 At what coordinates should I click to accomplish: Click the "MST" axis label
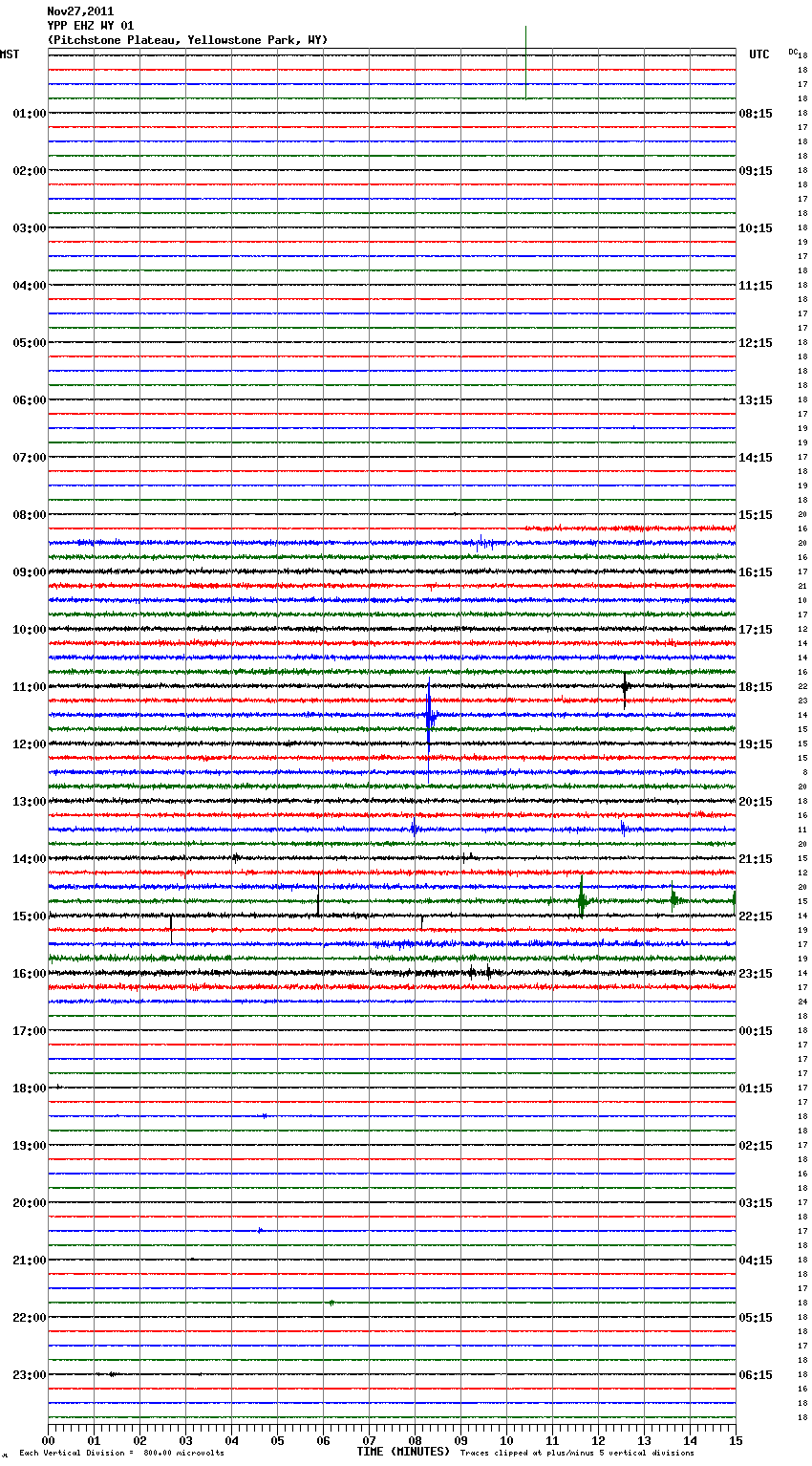10,54
